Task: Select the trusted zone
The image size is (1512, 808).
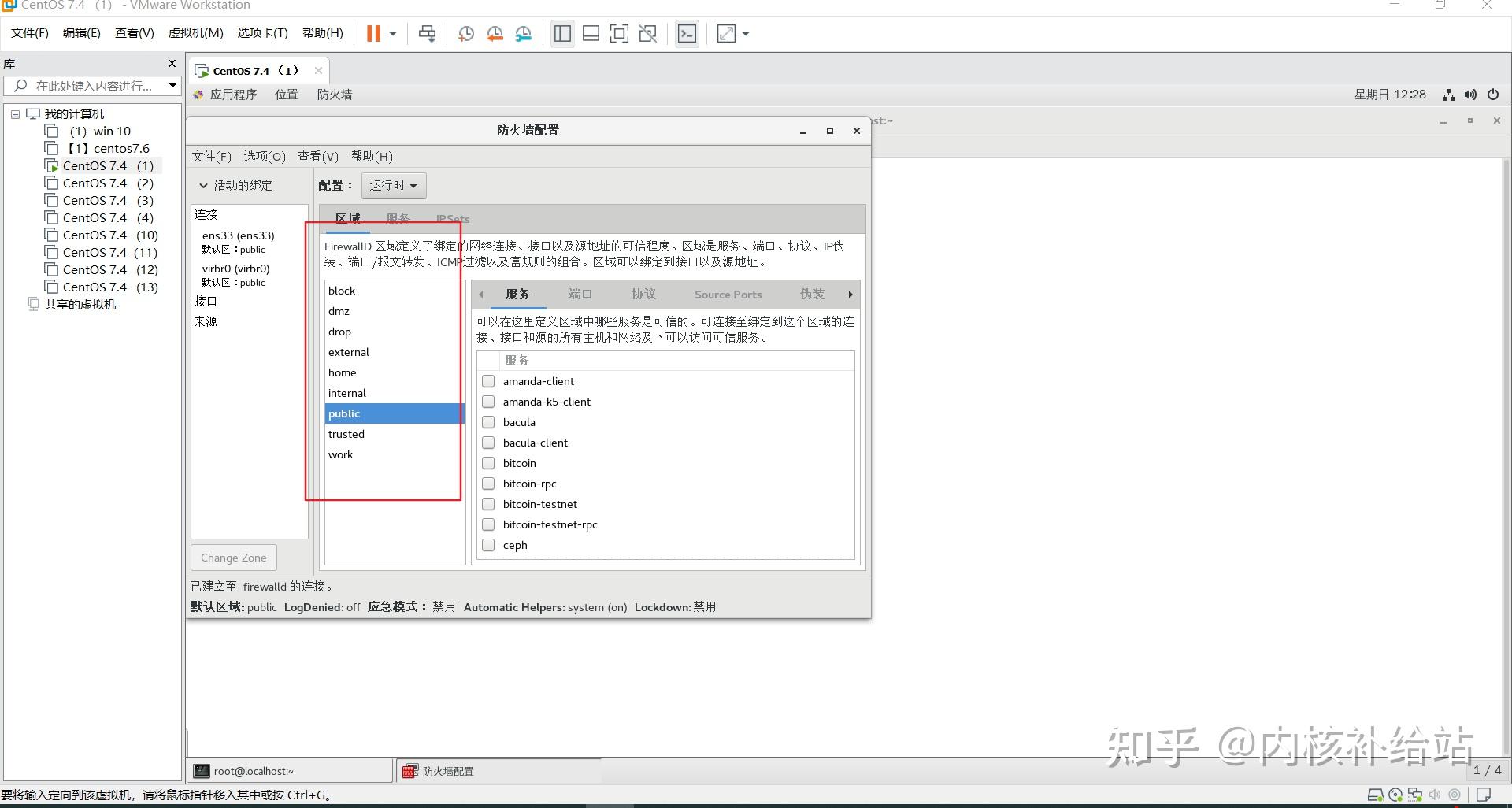Action: [395, 434]
